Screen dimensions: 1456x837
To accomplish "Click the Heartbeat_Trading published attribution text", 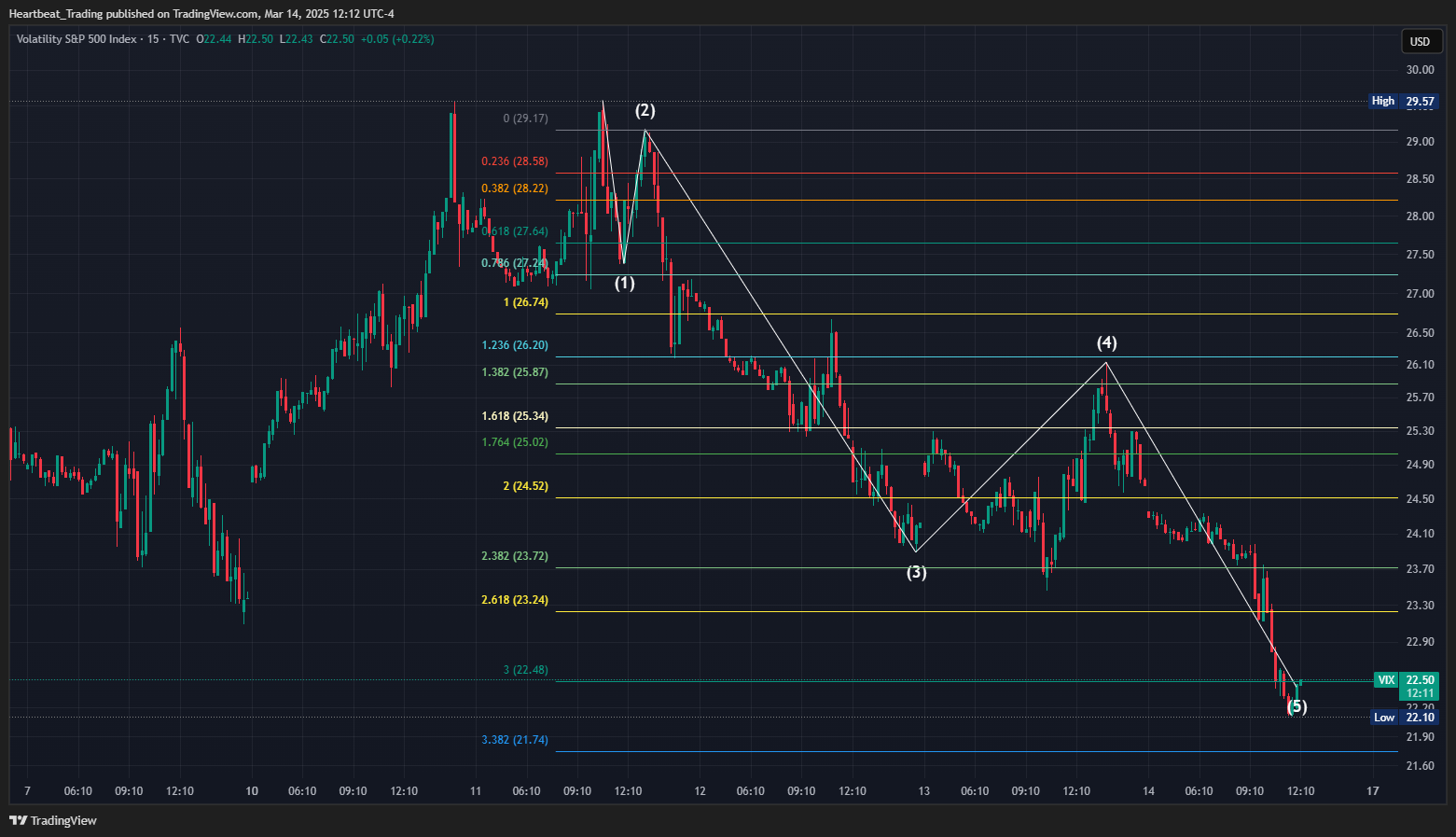I will [201, 13].
